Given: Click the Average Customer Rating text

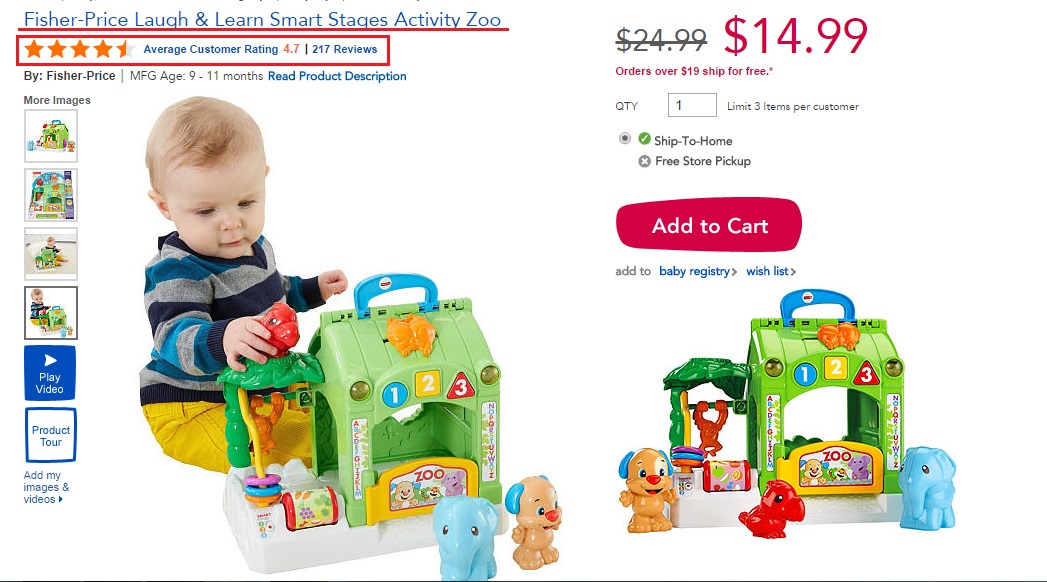Looking at the screenshot, I should (210, 49).
